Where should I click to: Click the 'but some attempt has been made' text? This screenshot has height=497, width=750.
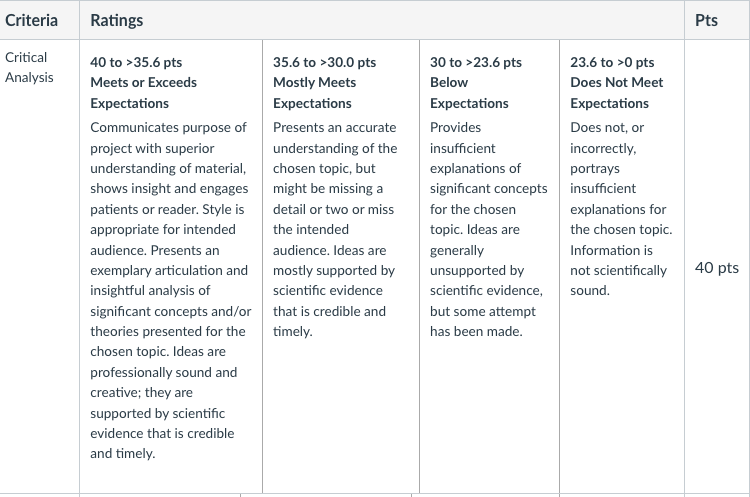[x=483, y=321]
